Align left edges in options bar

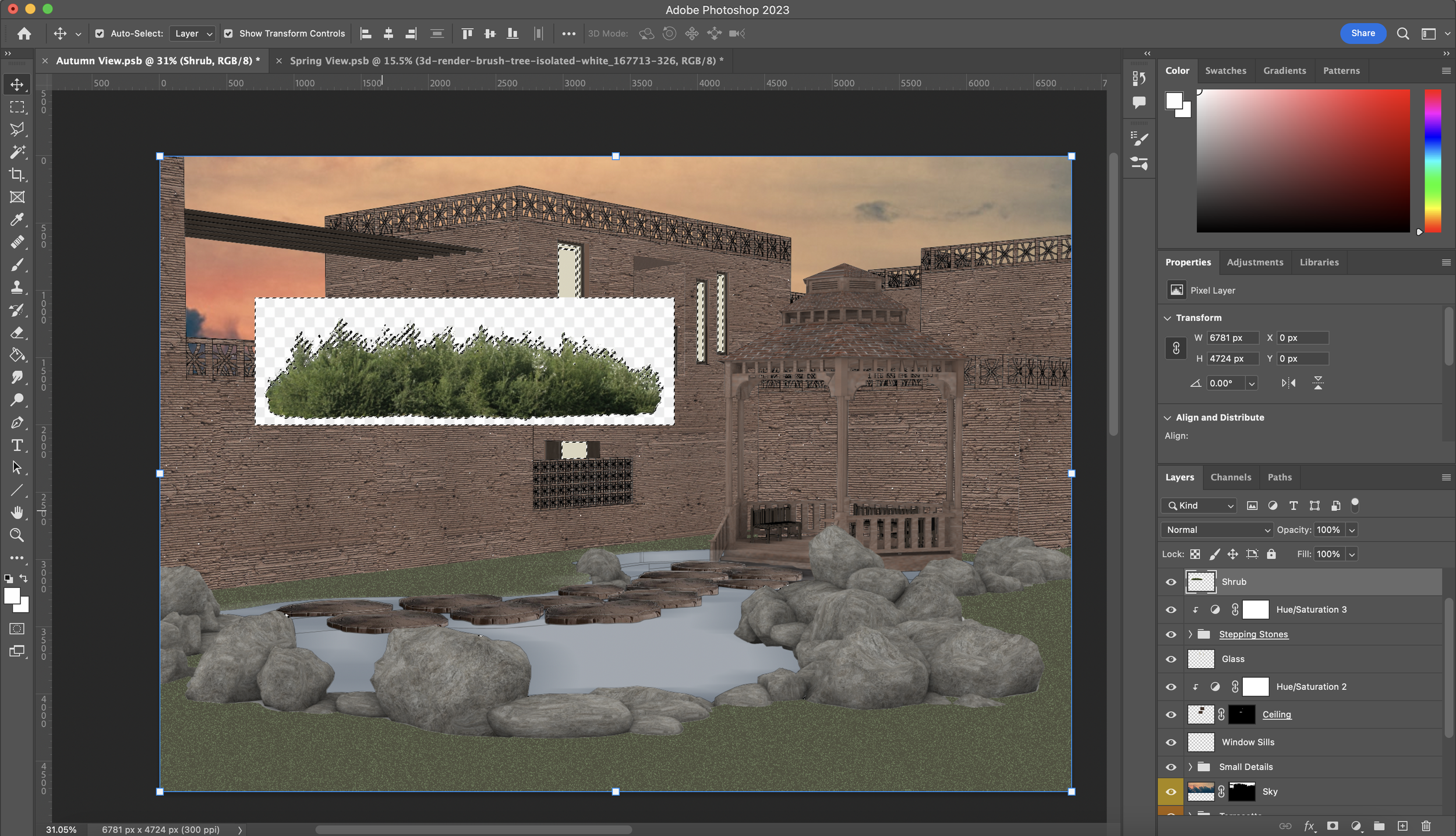click(x=366, y=34)
